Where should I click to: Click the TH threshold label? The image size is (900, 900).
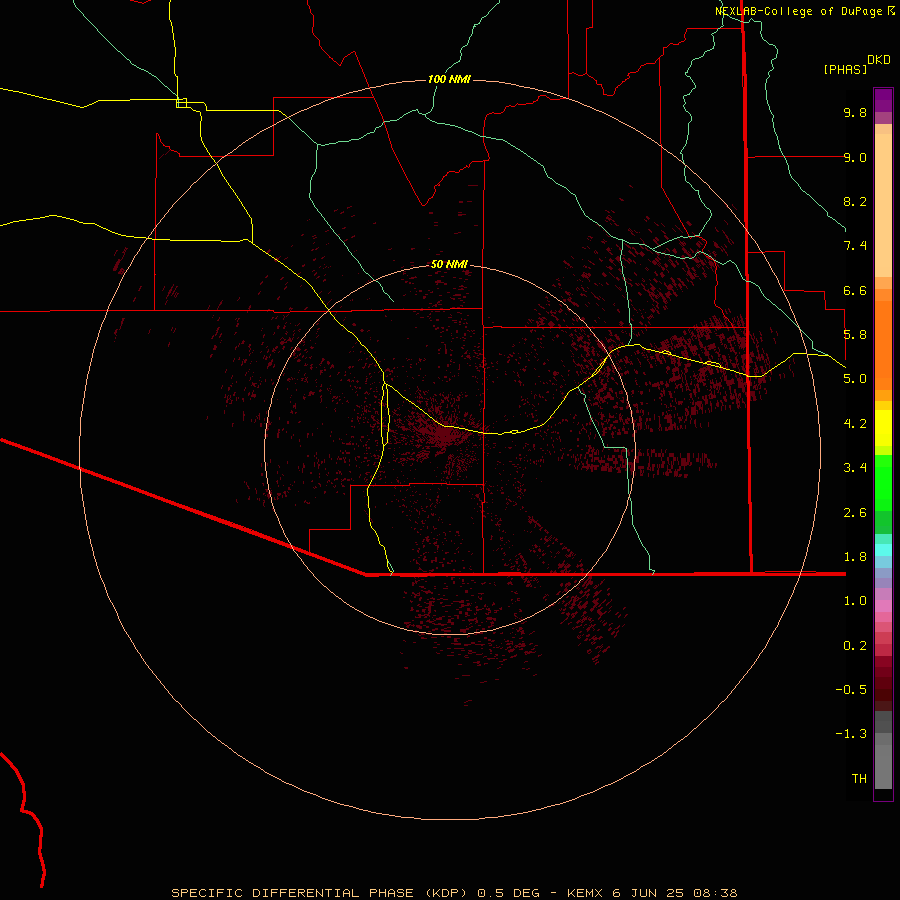859,779
